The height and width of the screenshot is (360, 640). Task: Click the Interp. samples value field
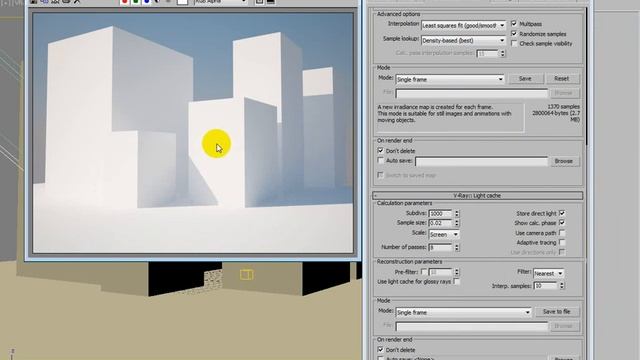tap(545, 286)
